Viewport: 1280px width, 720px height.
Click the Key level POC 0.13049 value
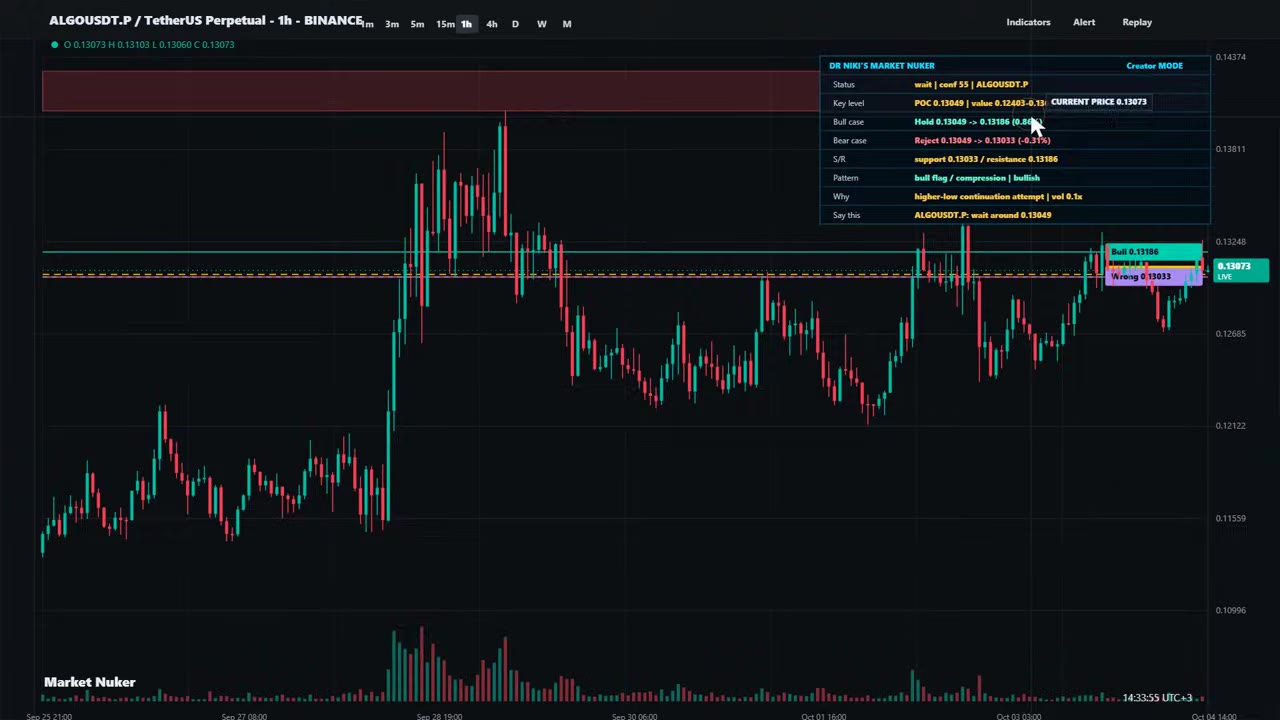(979, 103)
